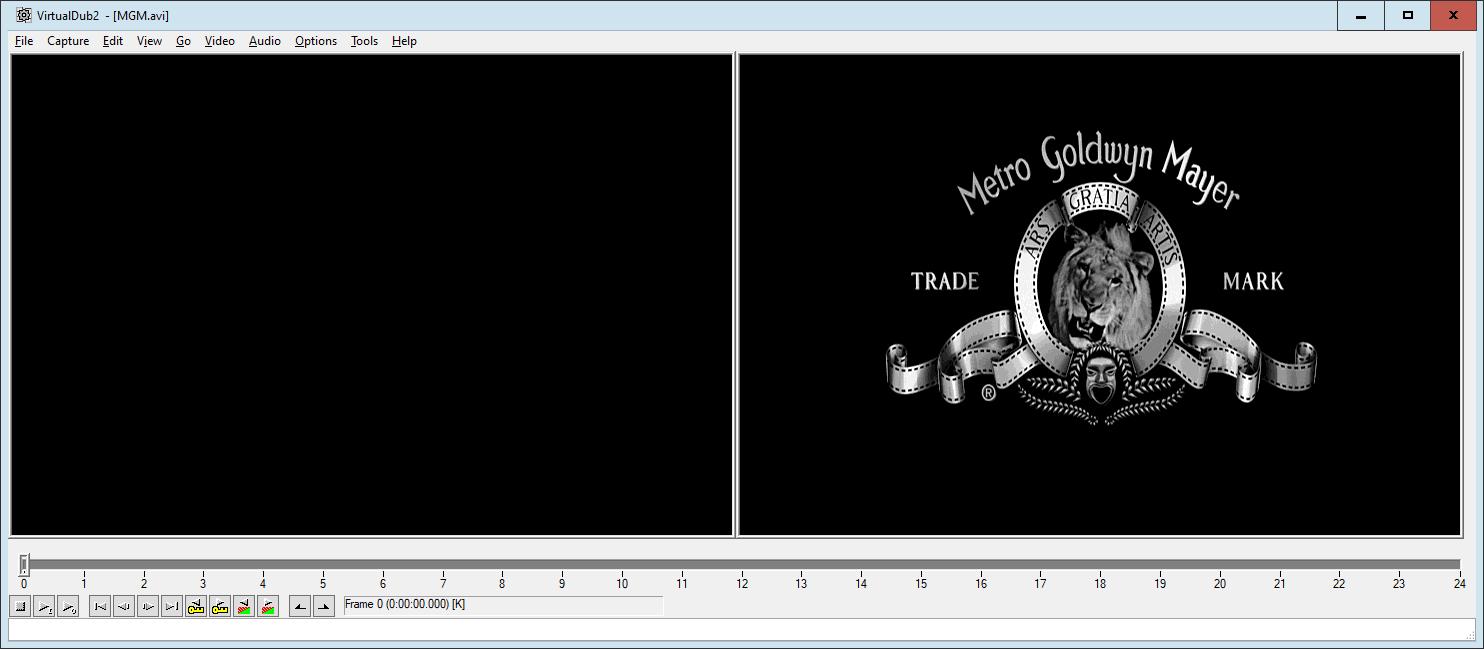Open the Go menu
This screenshot has width=1484, height=649.
point(183,41)
